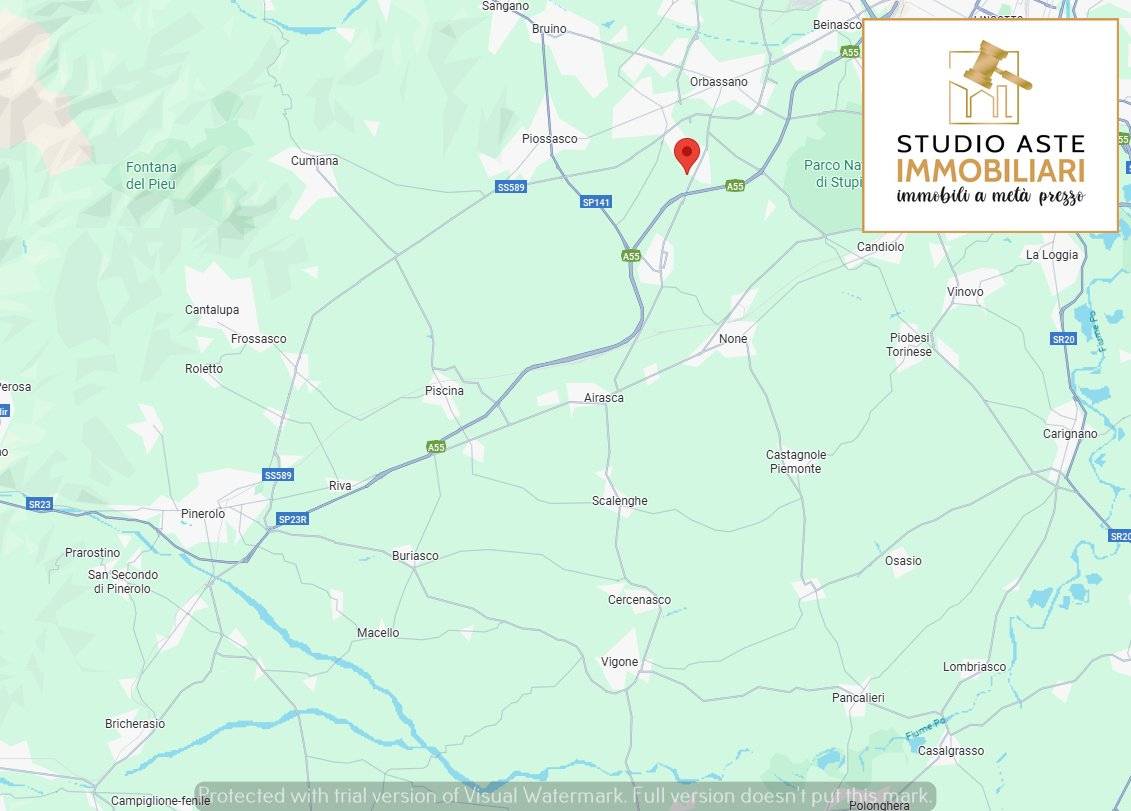Screen dimensions: 1131x811
Task: Select the Pinerolo town label
Action: pyautogui.click(x=203, y=514)
